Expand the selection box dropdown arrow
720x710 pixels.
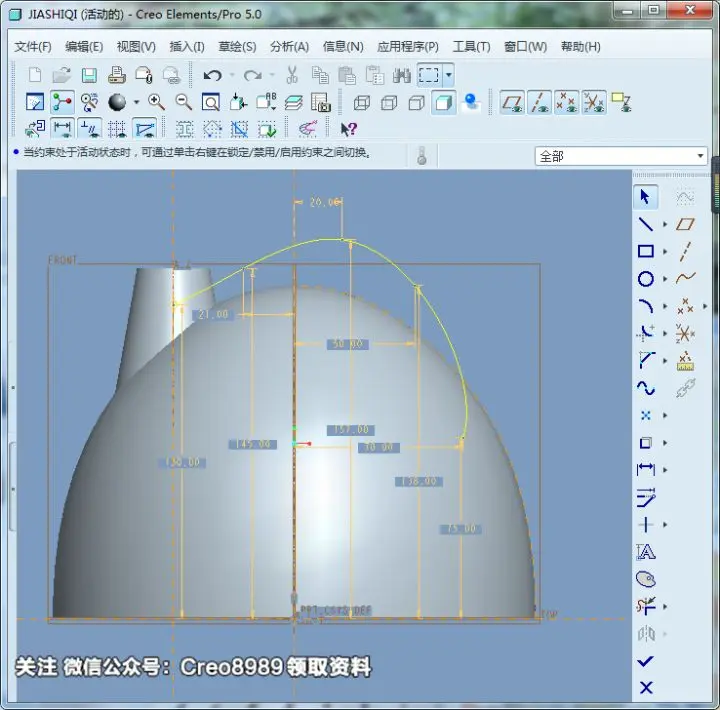pyautogui.click(x=449, y=75)
